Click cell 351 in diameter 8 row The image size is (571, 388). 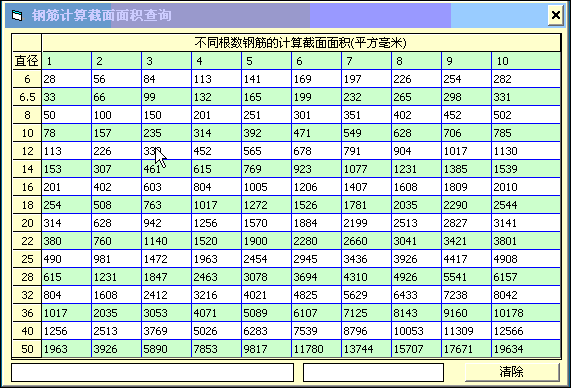[x=366, y=115]
